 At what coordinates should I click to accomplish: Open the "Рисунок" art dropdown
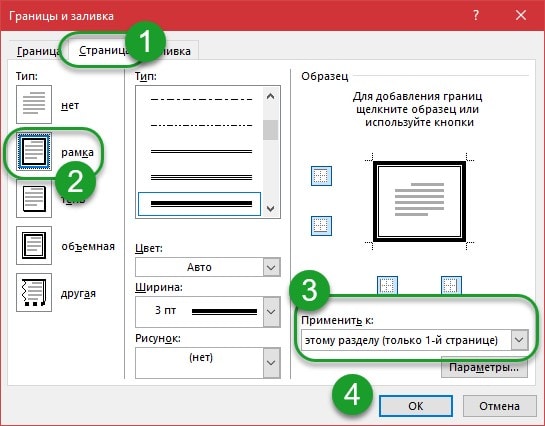pos(208,363)
